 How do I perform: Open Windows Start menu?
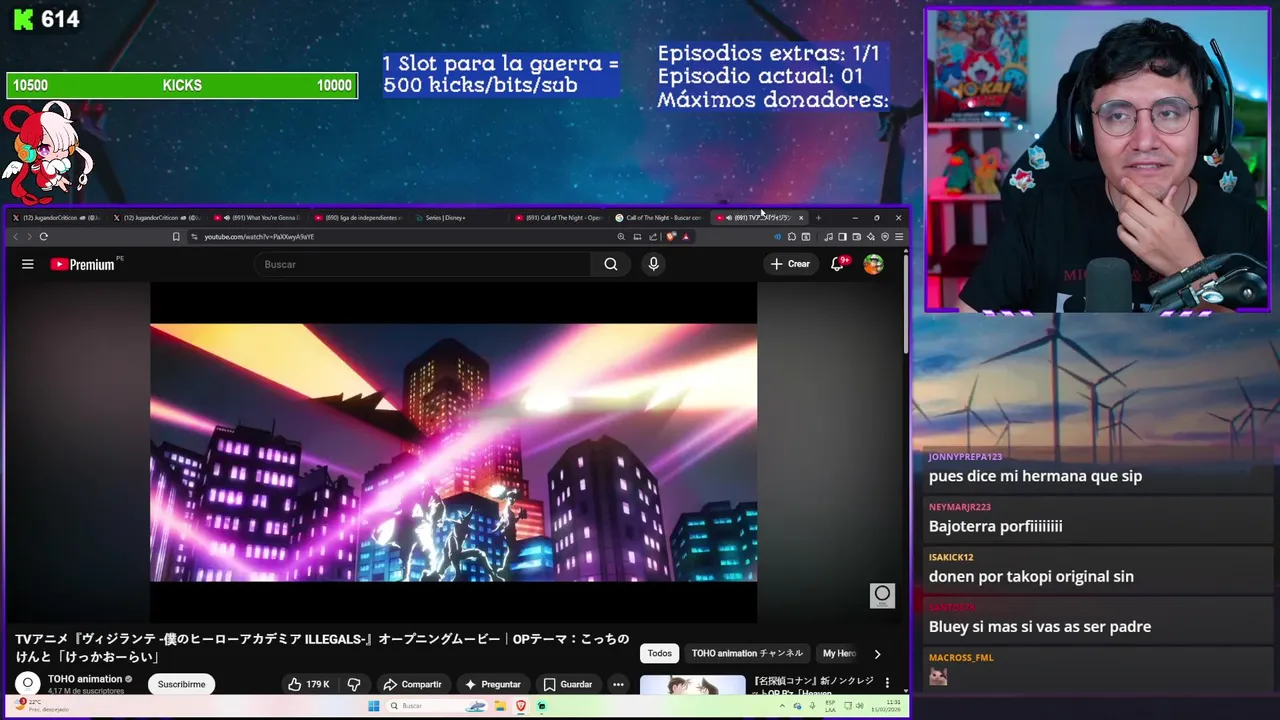click(373, 706)
